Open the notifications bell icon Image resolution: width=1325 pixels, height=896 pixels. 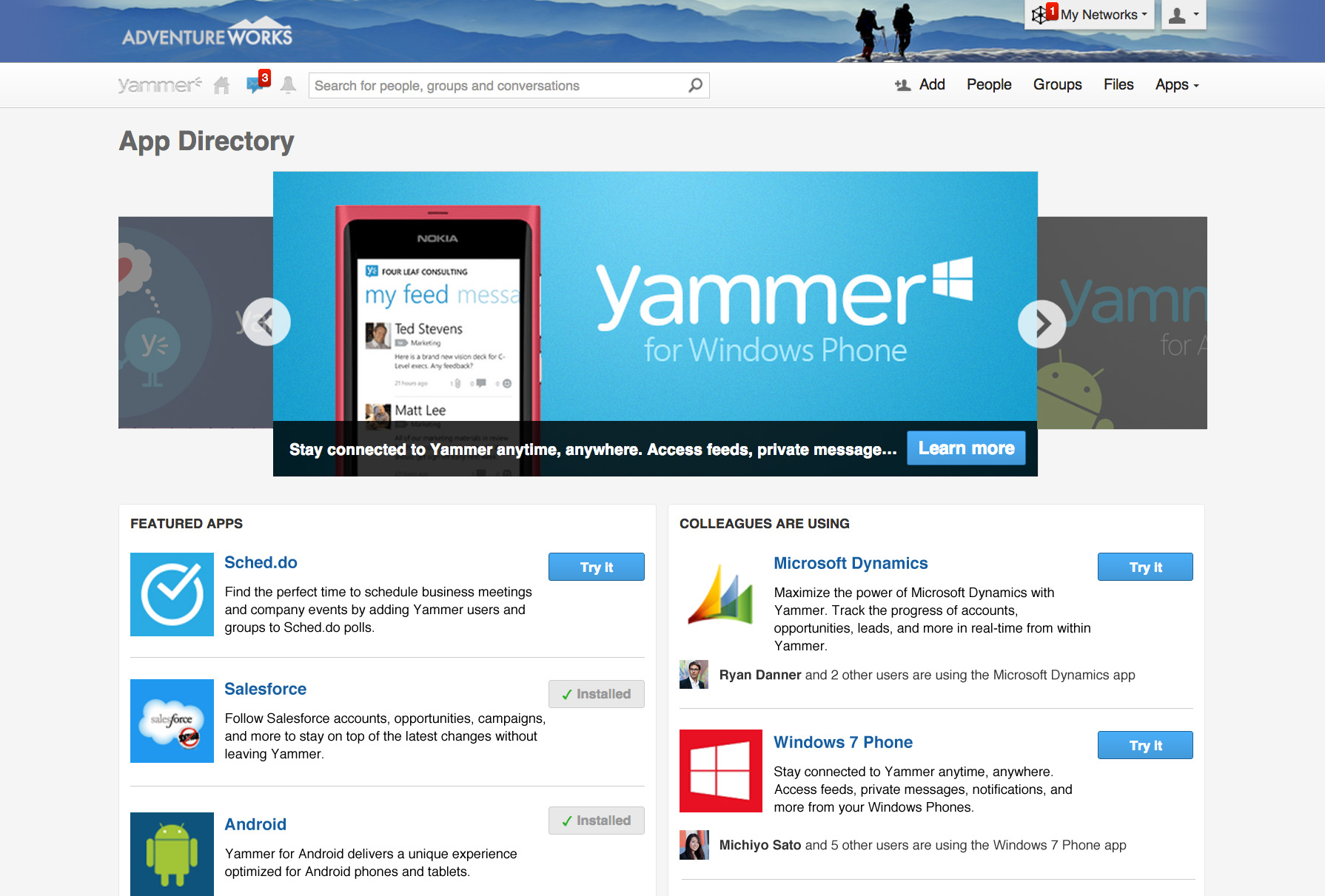click(288, 85)
